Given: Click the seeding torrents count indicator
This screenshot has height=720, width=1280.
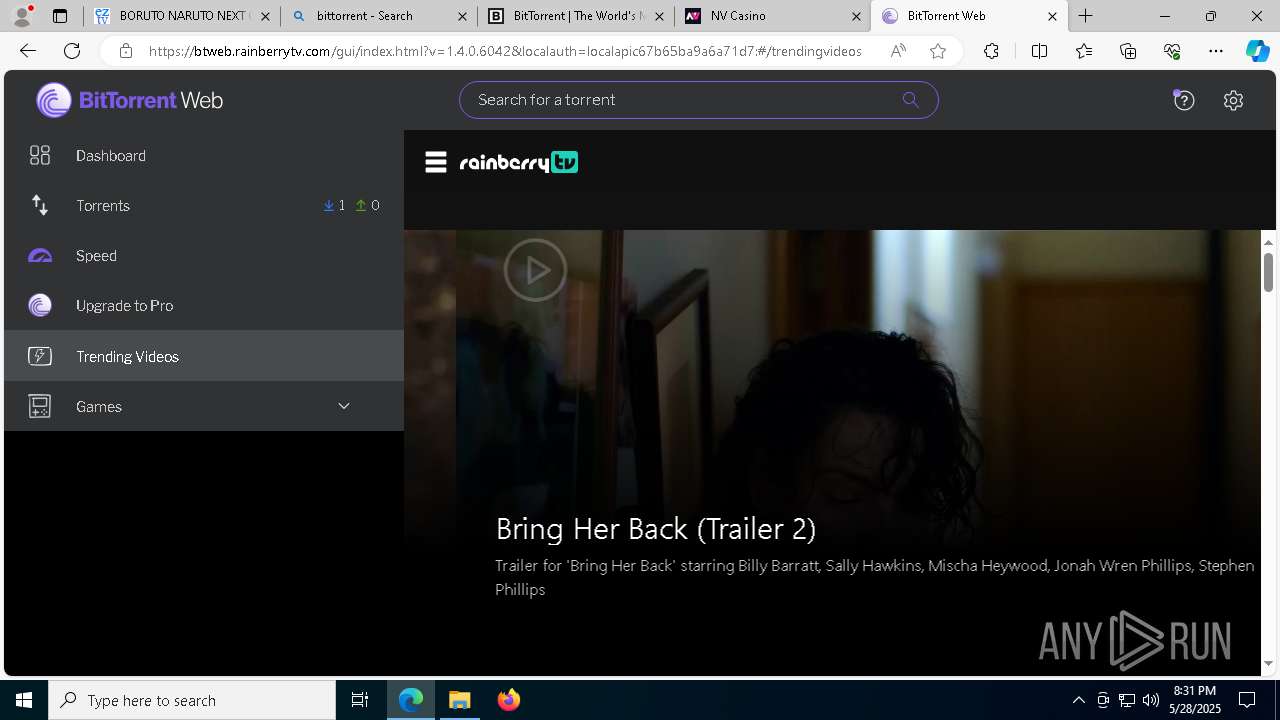Looking at the screenshot, I should click(x=368, y=205).
